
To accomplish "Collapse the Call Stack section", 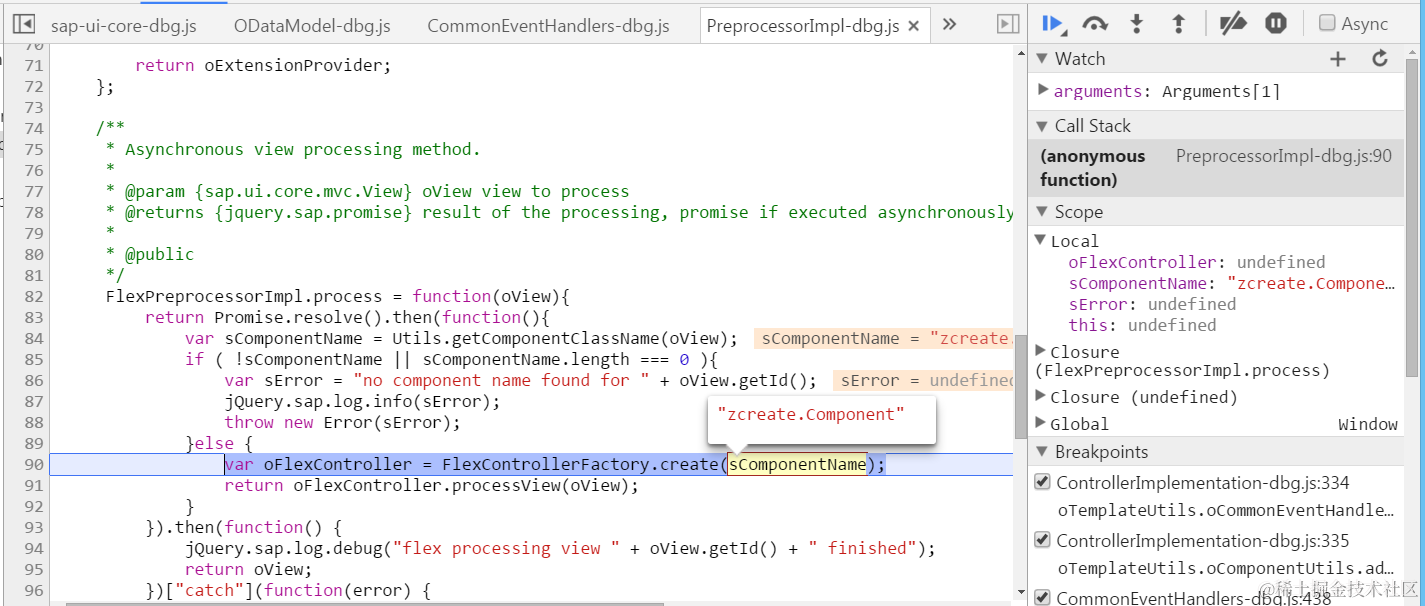I will [x=1041, y=126].
